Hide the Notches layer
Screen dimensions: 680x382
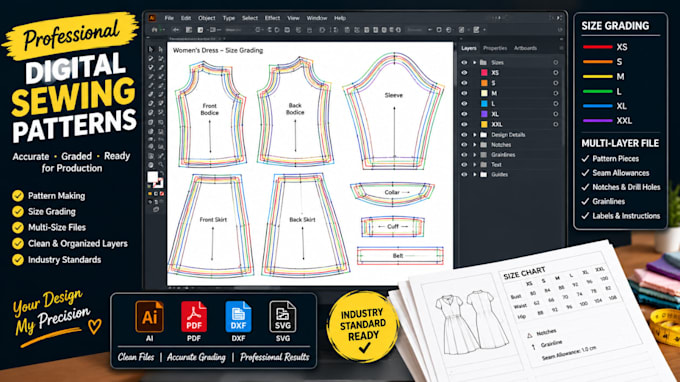464,145
